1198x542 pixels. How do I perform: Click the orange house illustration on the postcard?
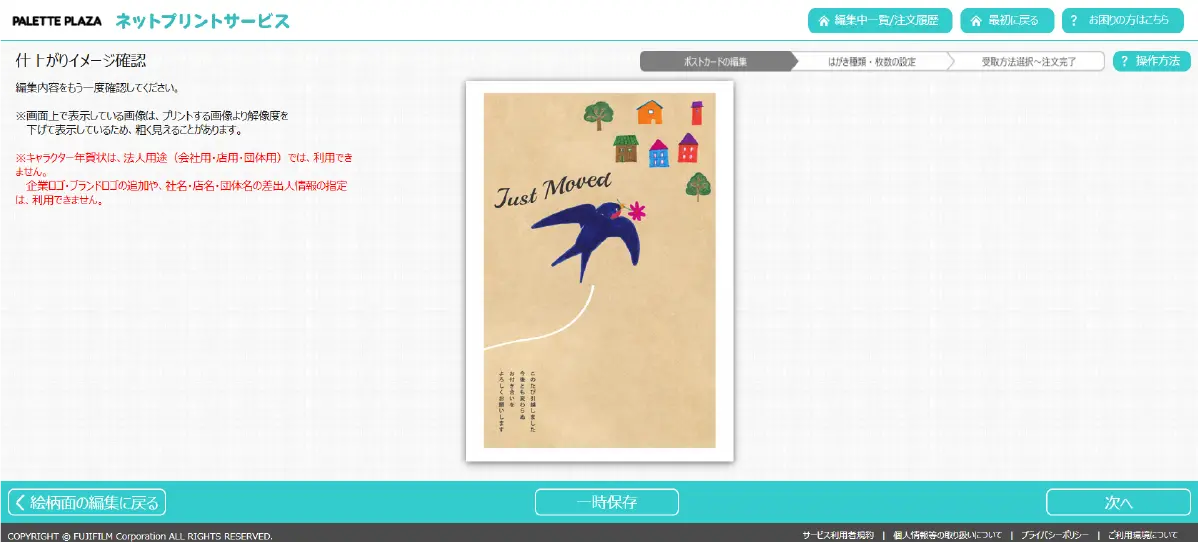[650, 112]
